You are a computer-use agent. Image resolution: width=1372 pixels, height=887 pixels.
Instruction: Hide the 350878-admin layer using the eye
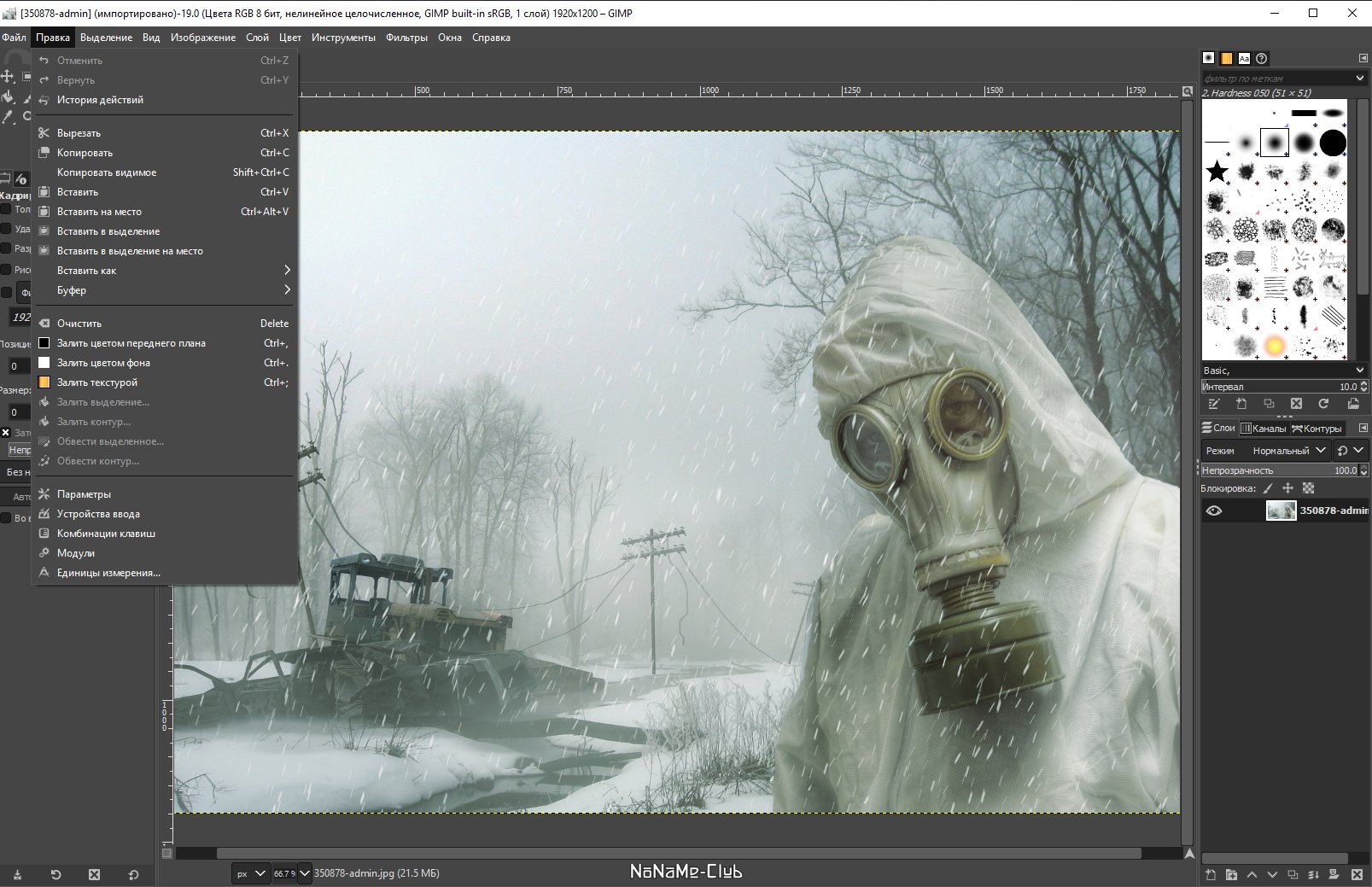tap(1213, 511)
